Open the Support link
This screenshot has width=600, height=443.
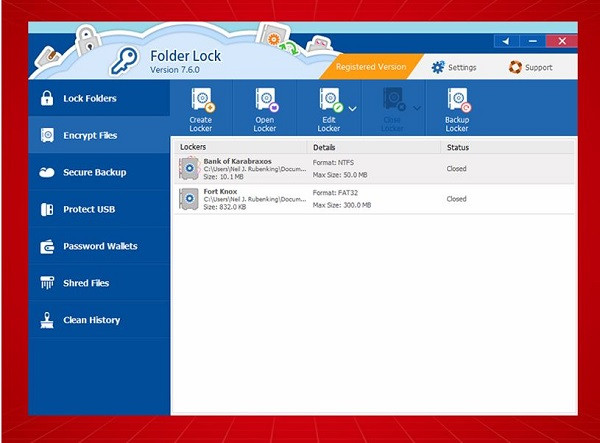tap(531, 67)
